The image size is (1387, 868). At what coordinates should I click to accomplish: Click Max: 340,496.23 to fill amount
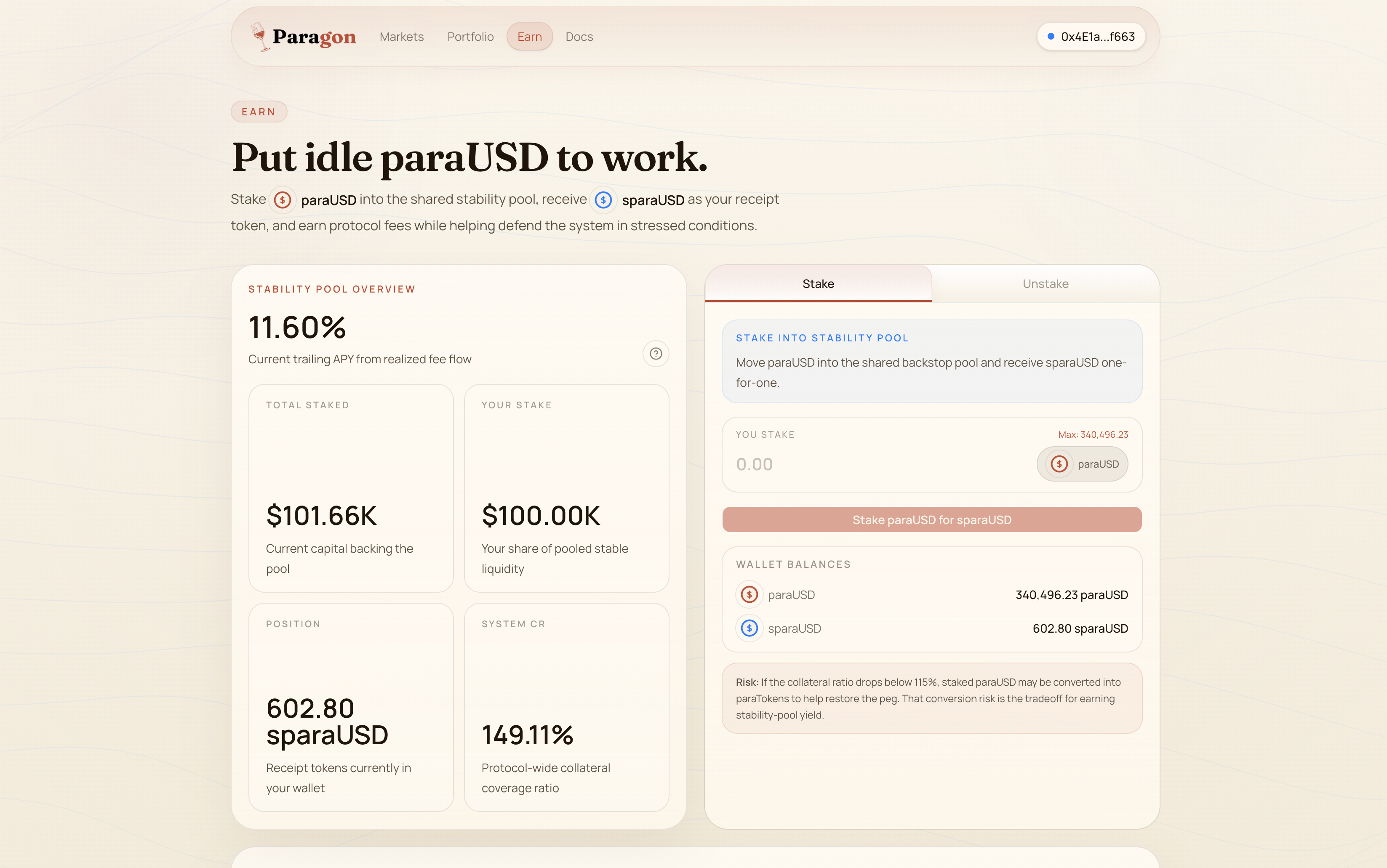pyautogui.click(x=1093, y=434)
